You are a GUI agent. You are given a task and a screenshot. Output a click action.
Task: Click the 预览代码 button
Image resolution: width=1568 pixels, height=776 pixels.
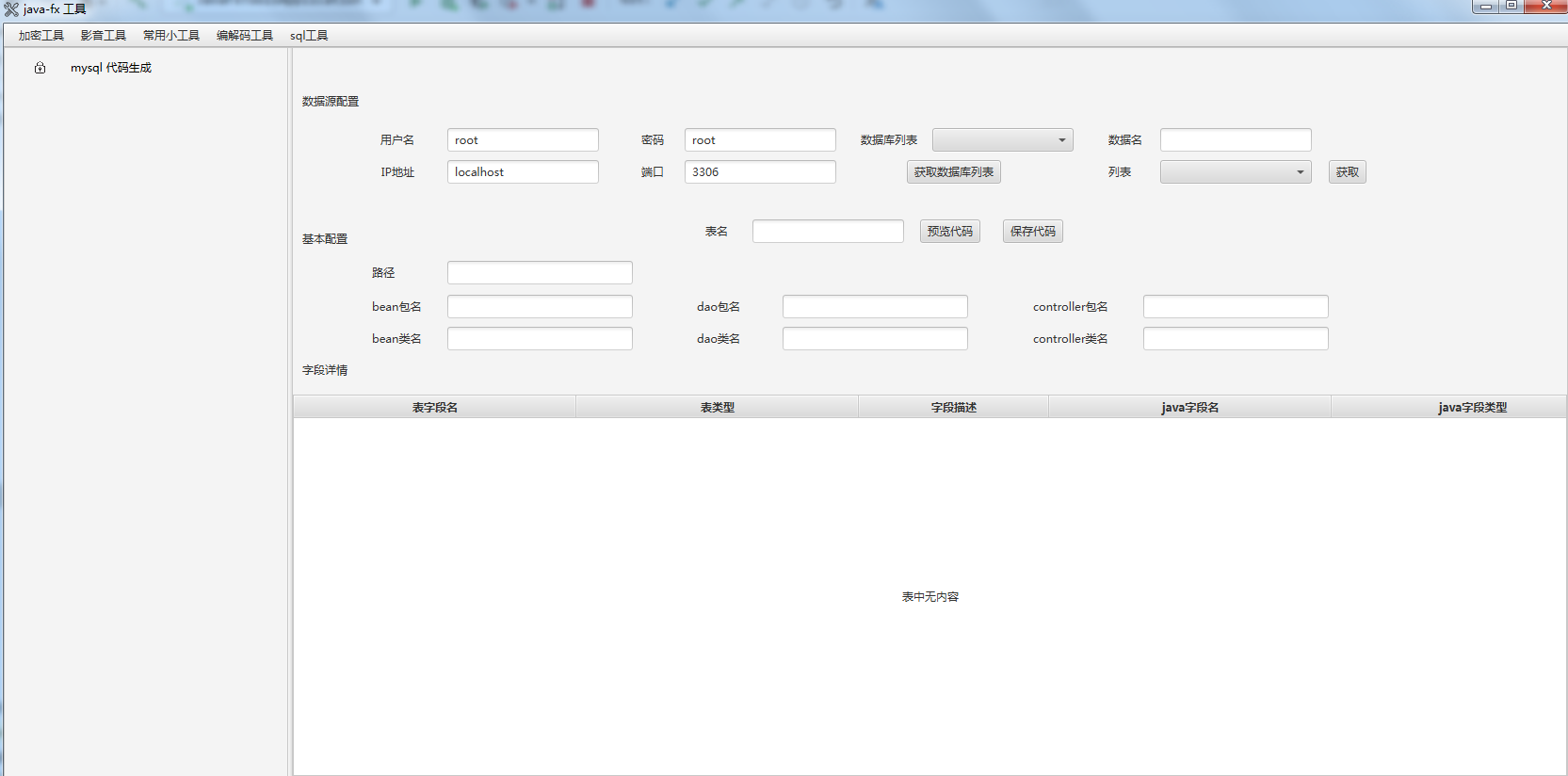[x=949, y=232]
